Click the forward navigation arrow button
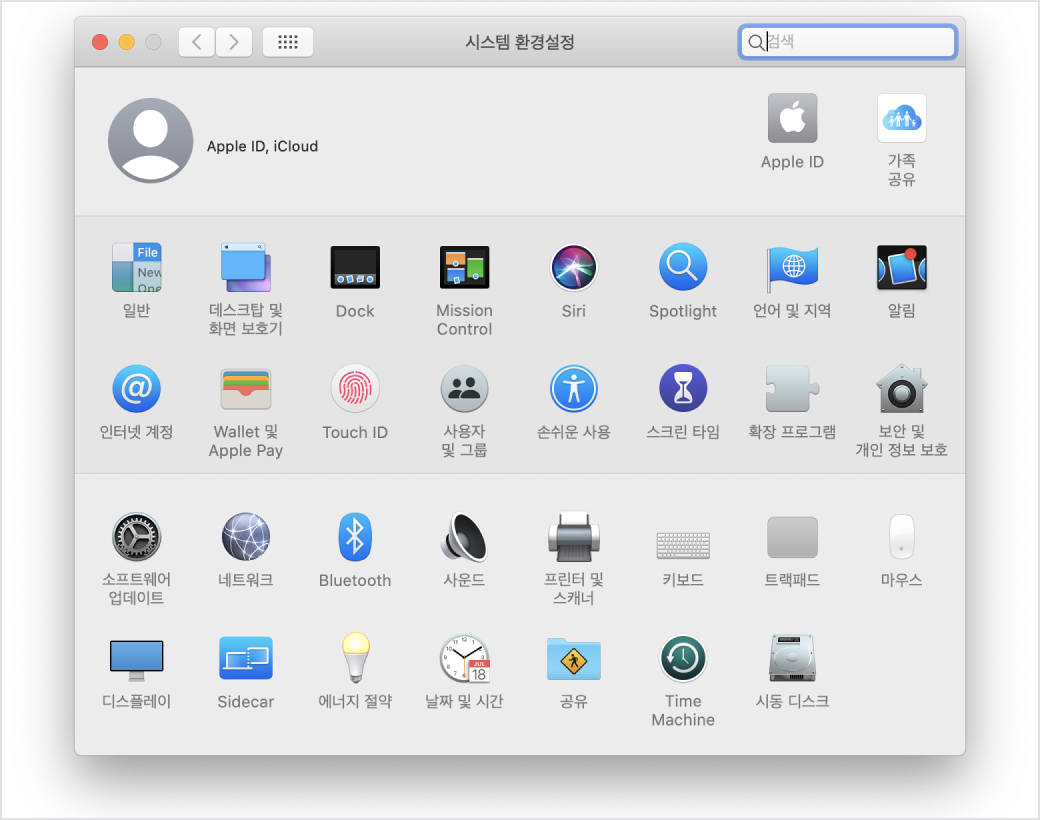Image resolution: width=1040 pixels, height=820 pixels. click(234, 42)
